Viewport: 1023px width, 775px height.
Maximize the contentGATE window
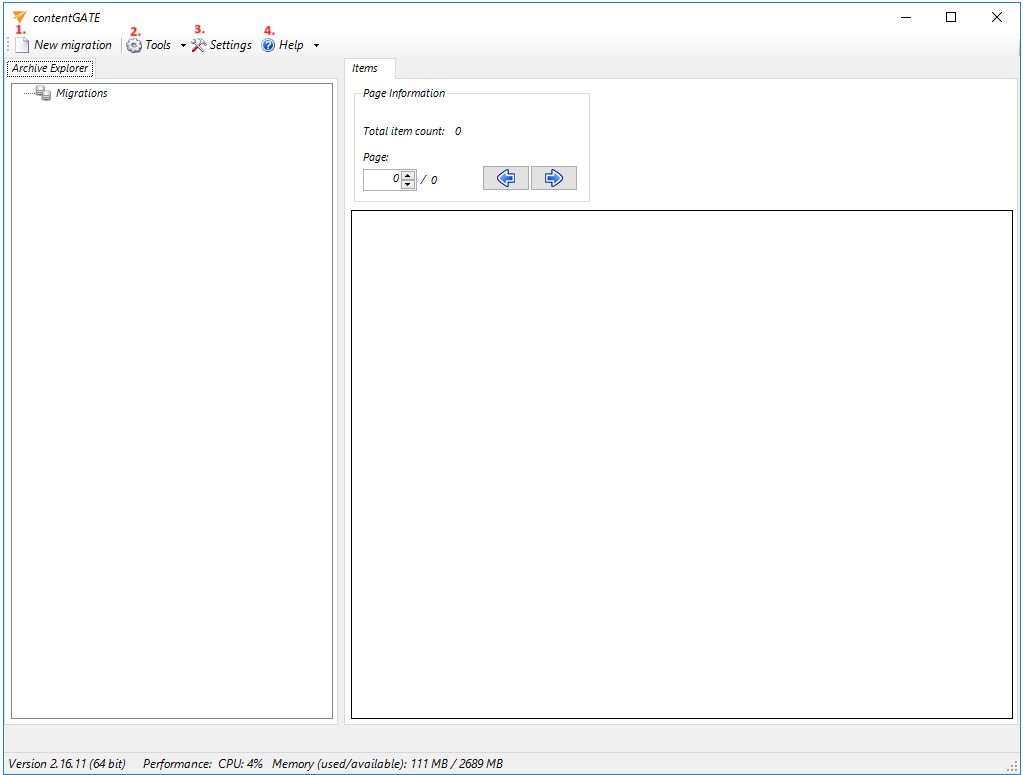coord(951,17)
